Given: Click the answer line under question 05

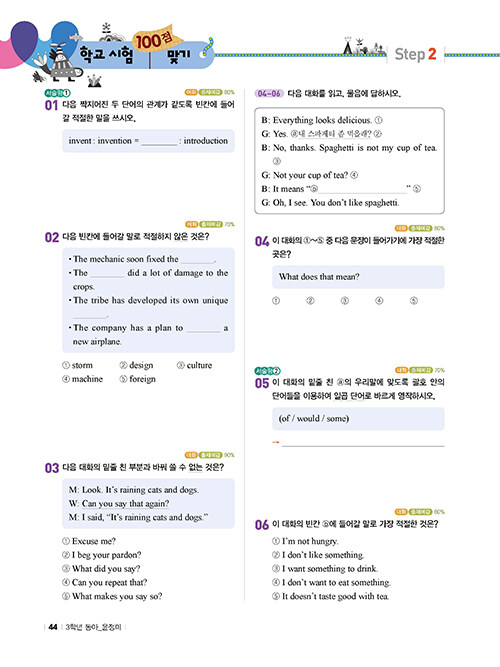Looking at the screenshot, I should click(x=363, y=443).
